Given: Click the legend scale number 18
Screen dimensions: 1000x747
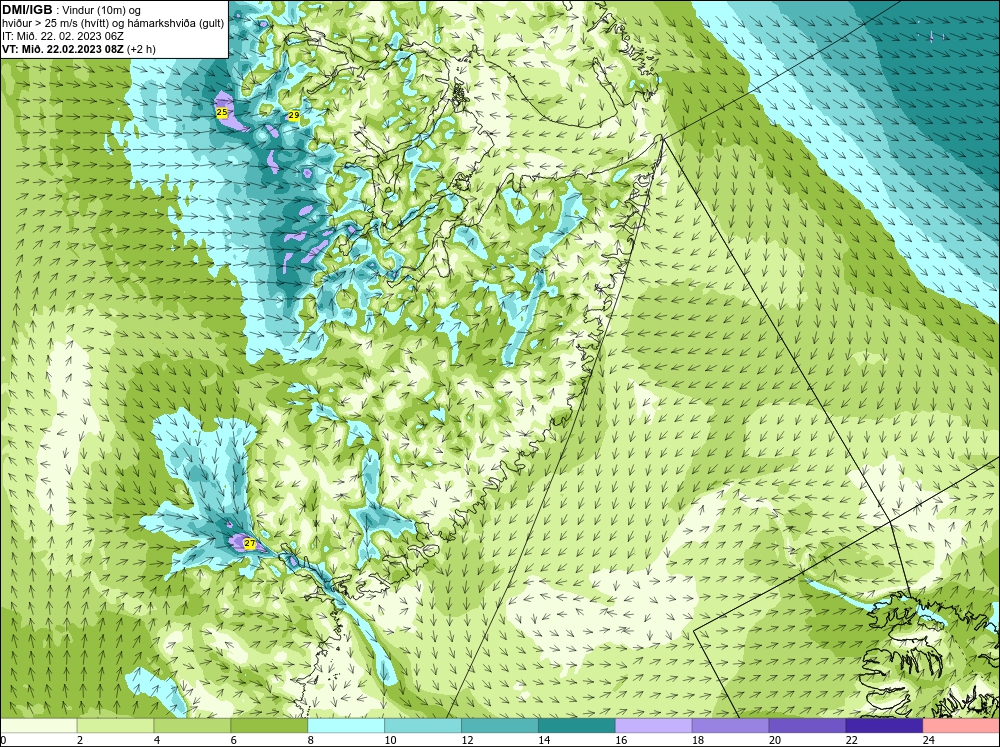Looking at the screenshot, I should 698,740.
